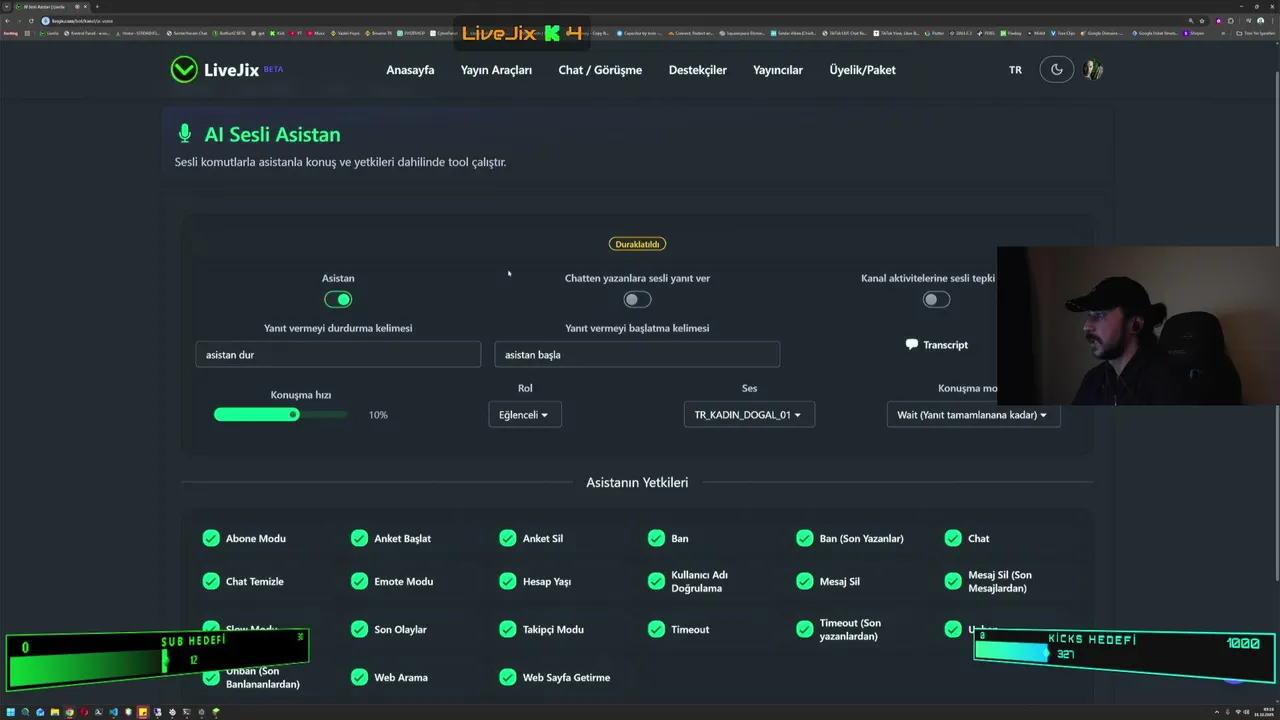Open Chrome from the taskbar

[70, 712]
